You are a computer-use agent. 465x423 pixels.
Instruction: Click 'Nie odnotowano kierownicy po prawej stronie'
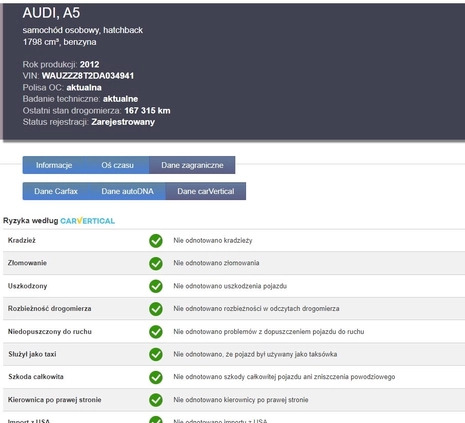click(241, 399)
